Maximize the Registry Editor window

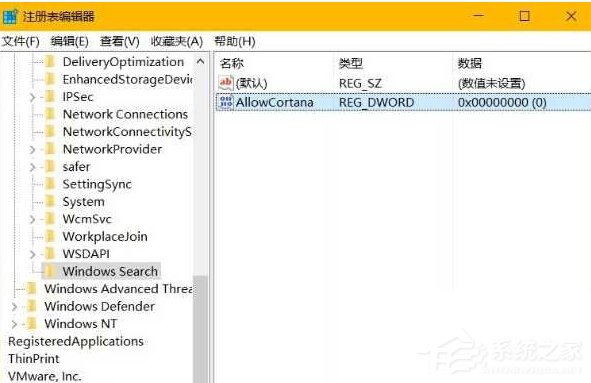click(x=524, y=16)
